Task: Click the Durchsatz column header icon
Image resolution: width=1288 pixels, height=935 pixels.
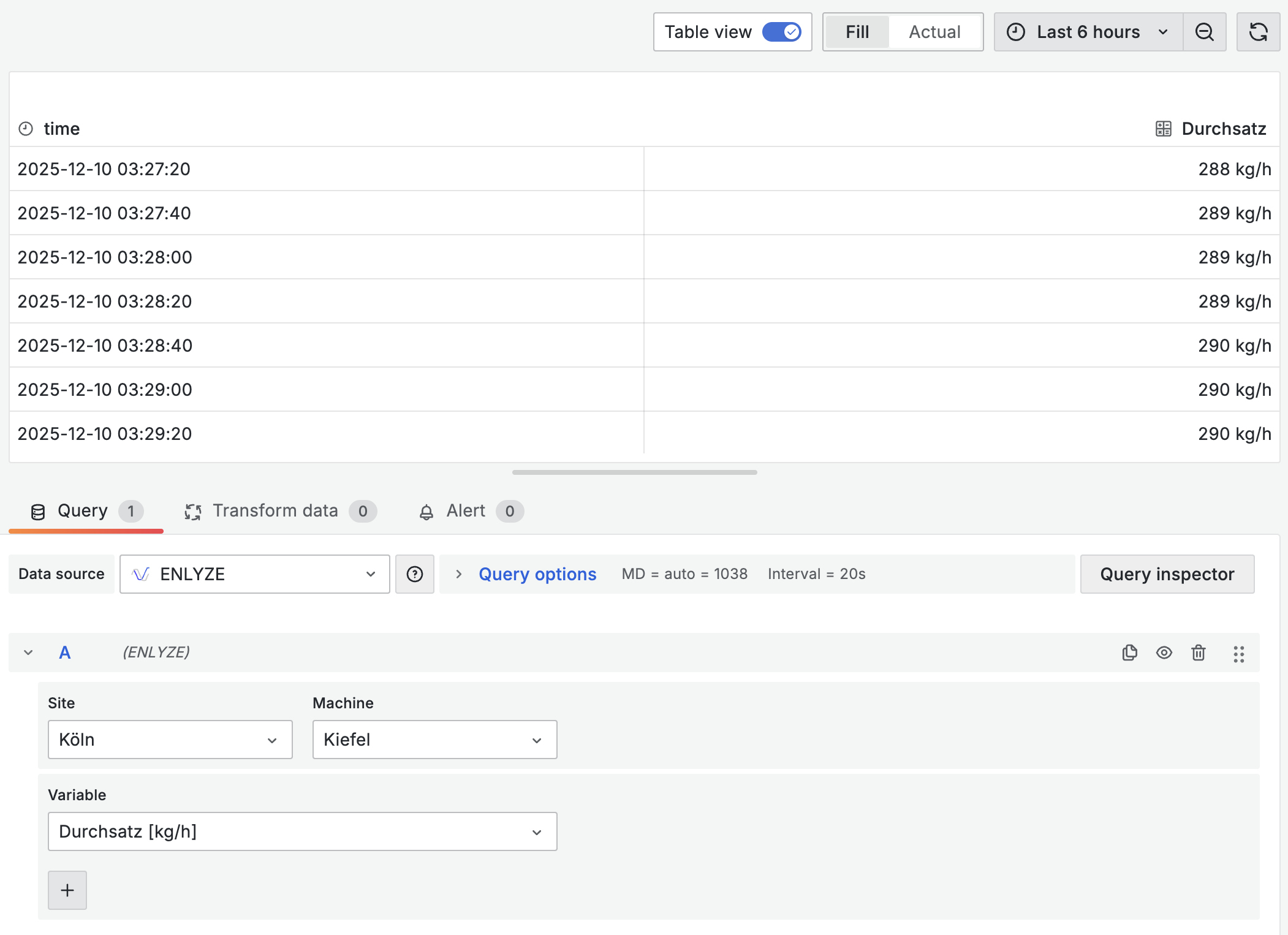Action: pyautogui.click(x=1163, y=129)
